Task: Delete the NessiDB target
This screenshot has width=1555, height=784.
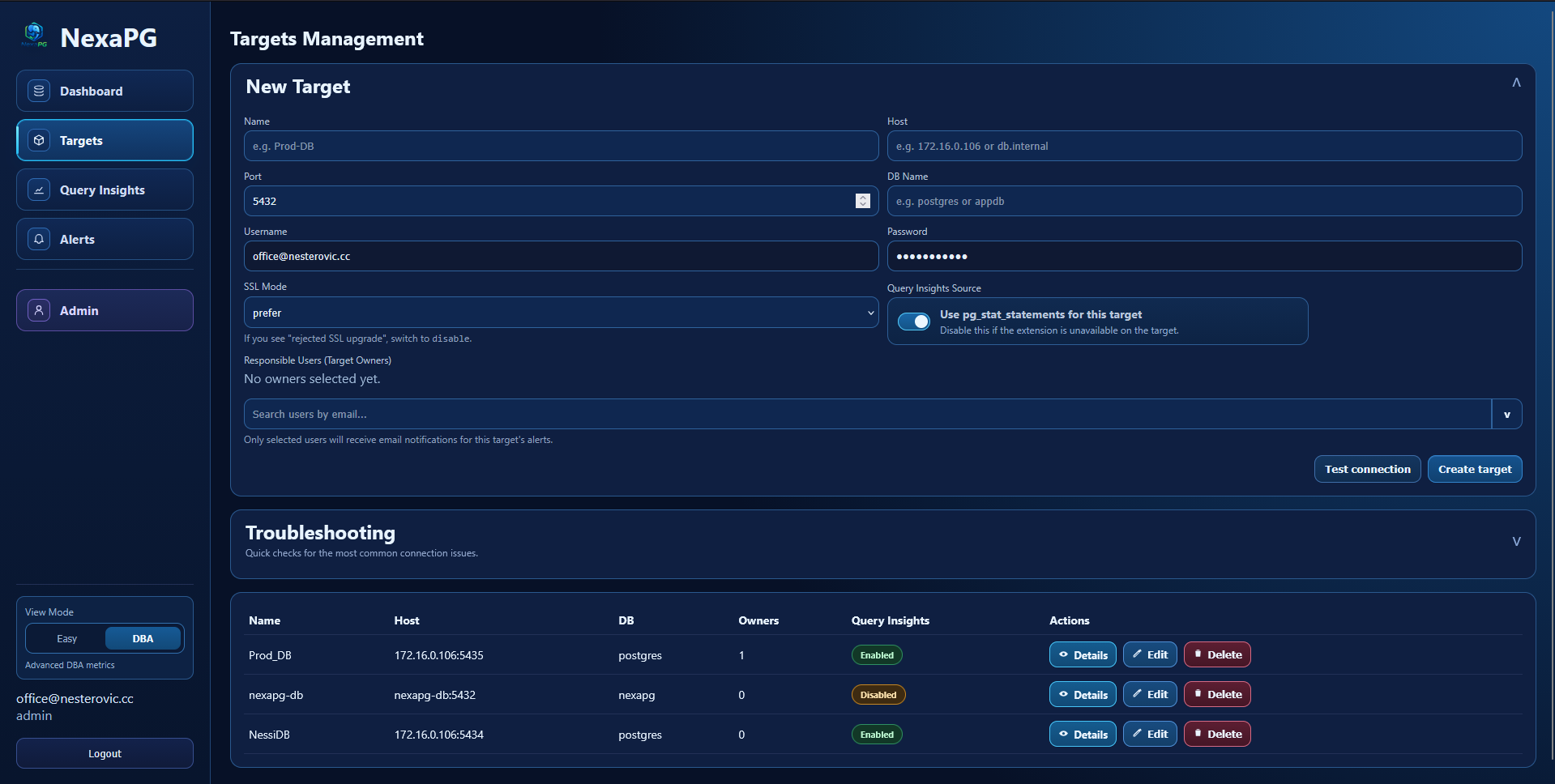Action: pos(1216,734)
